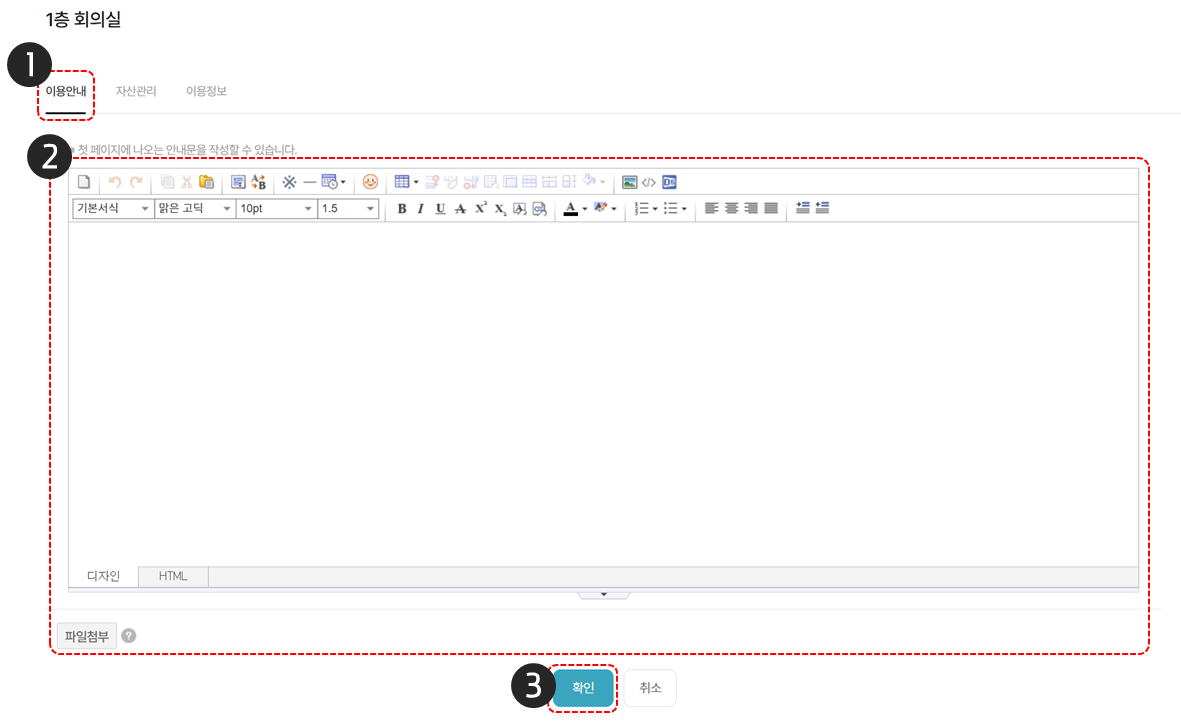The image size is (1181, 726).
Task: Click the file attachment help icon
Action: [129, 636]
